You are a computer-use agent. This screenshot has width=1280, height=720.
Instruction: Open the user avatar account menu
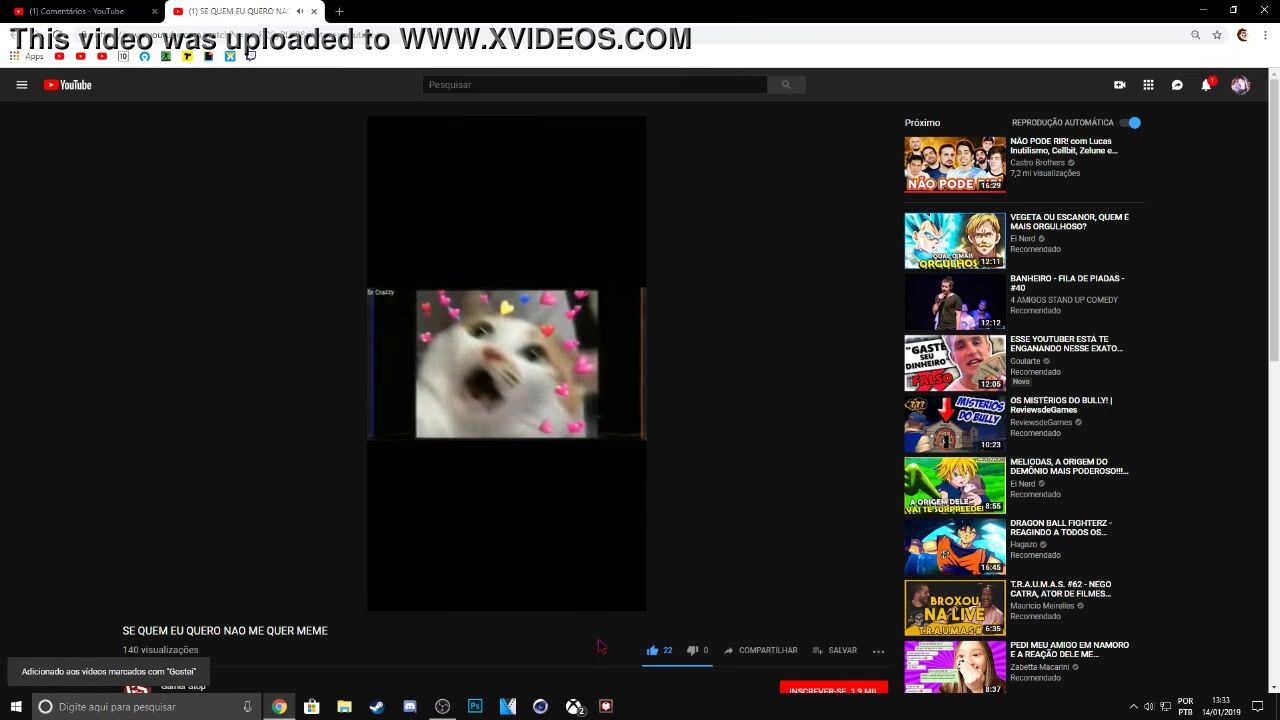[x=1240, y=85]
